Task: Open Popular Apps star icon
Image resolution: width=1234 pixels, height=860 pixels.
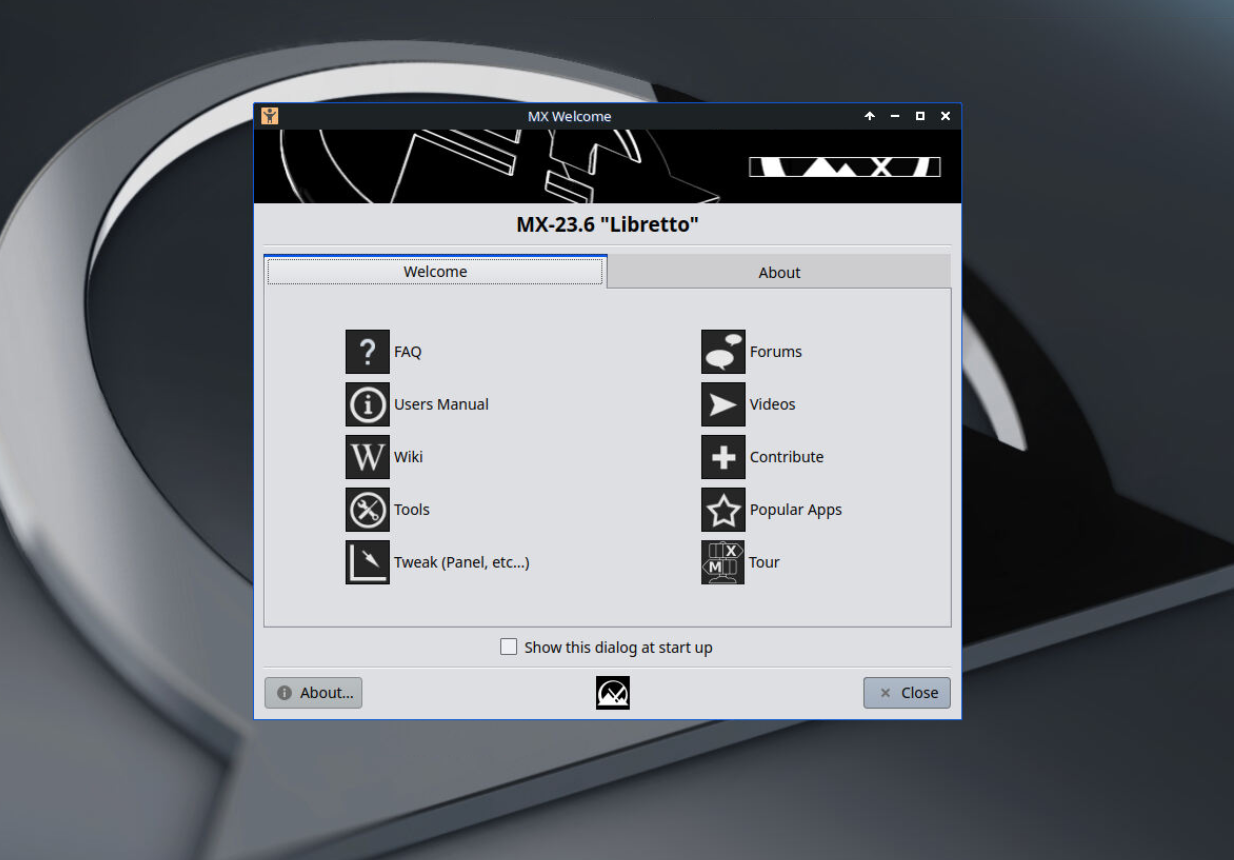Action: [x=722, y=509]
